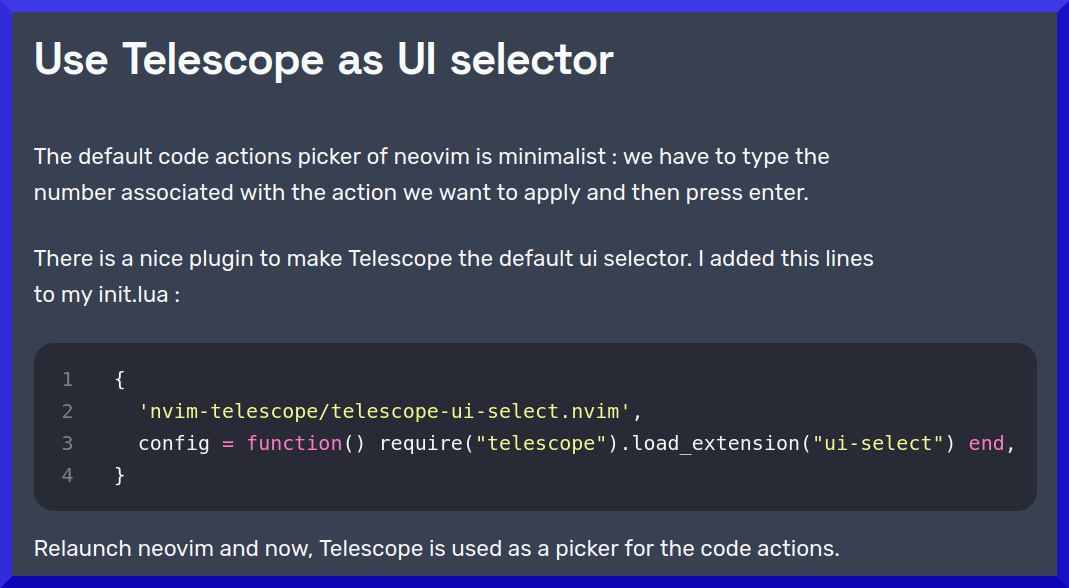Screen dimensions: 1069x588
Task: Click the word 'init.lua' in the paragraph
Action: [x=133, y=295]
